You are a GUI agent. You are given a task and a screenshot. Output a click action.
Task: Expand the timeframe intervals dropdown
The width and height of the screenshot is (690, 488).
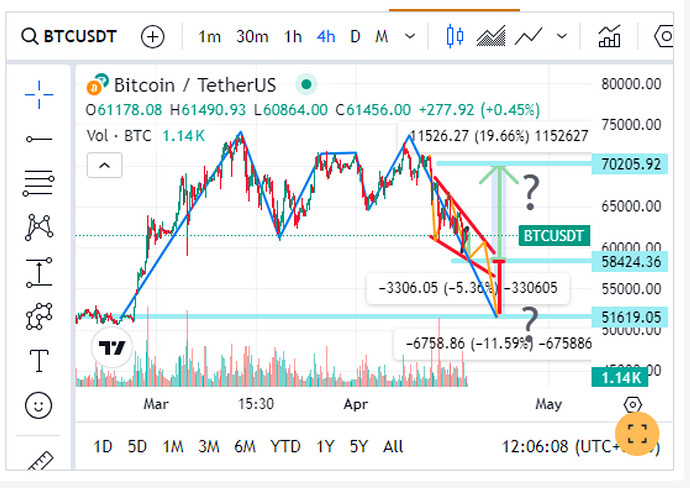(x=410, y=37)
